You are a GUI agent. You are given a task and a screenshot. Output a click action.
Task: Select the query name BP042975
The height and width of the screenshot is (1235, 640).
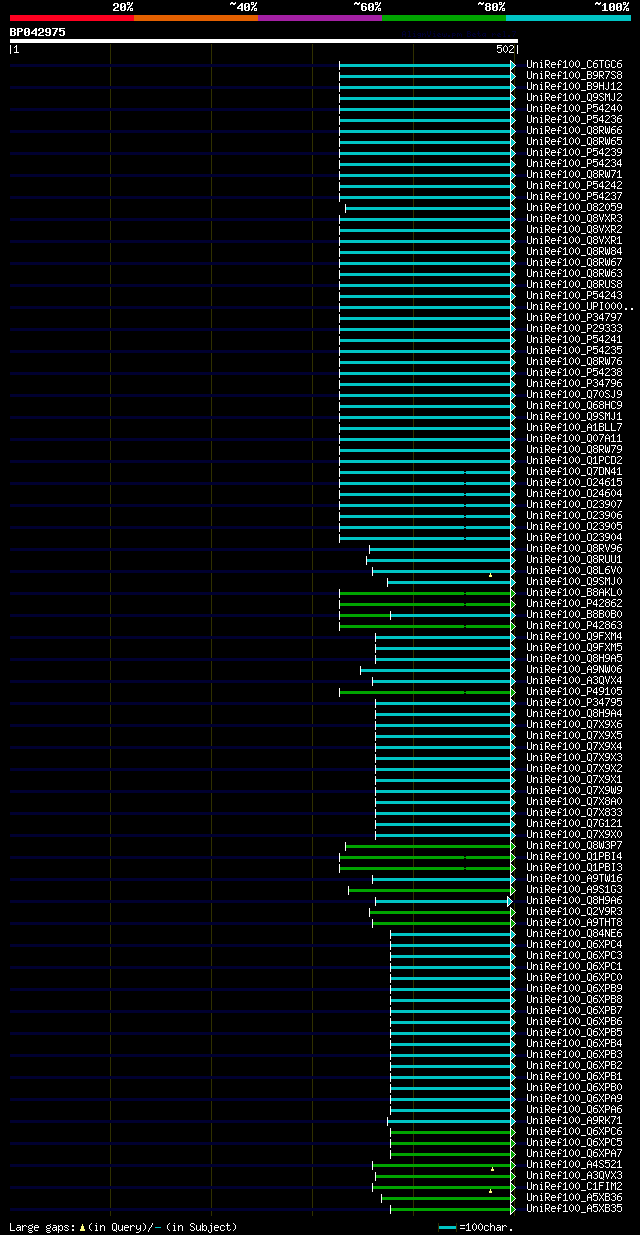point(38,32)
